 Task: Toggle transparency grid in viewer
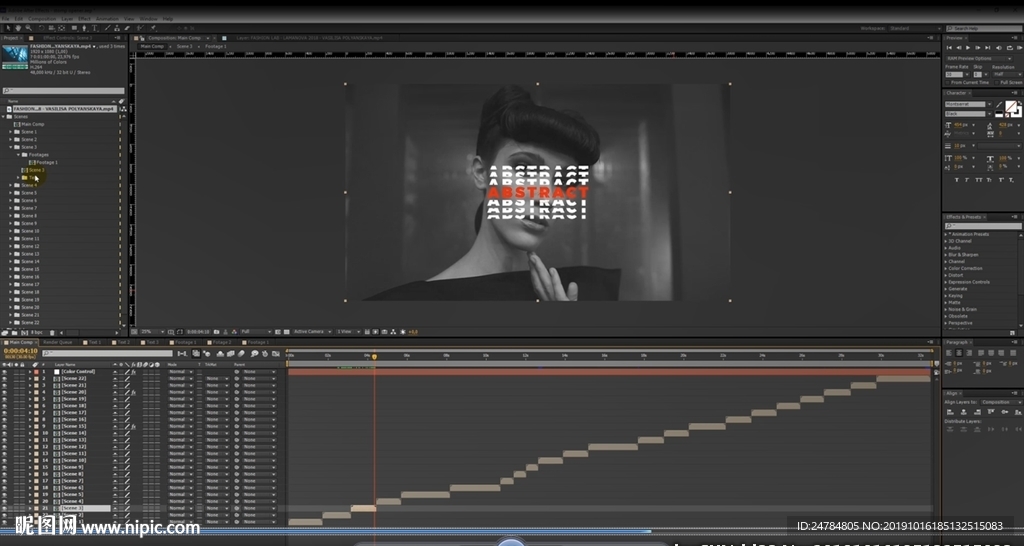tap(286, 332)
